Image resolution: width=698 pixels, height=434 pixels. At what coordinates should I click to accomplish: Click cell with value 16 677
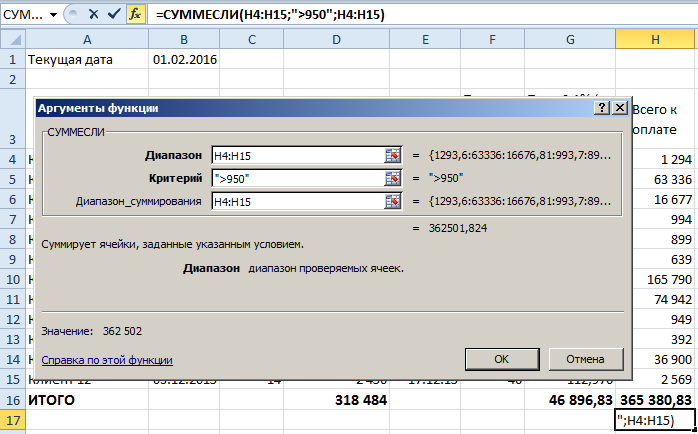click(663, 199)
